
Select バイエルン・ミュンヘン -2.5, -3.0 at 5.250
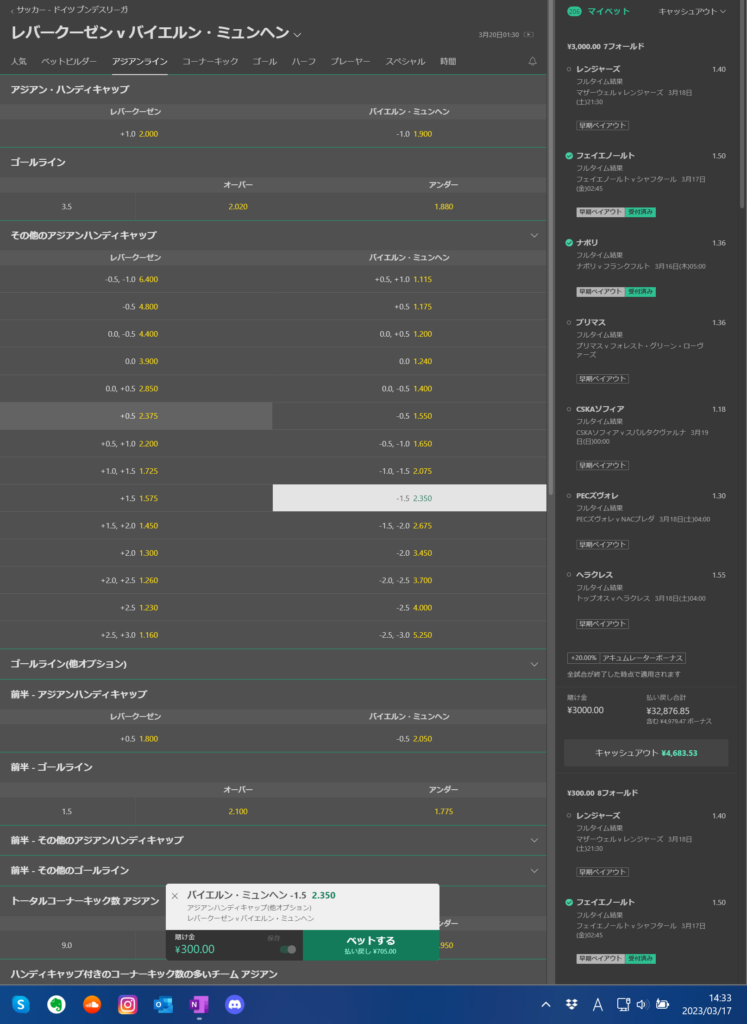pyautogui.click(x=409, y=635)
